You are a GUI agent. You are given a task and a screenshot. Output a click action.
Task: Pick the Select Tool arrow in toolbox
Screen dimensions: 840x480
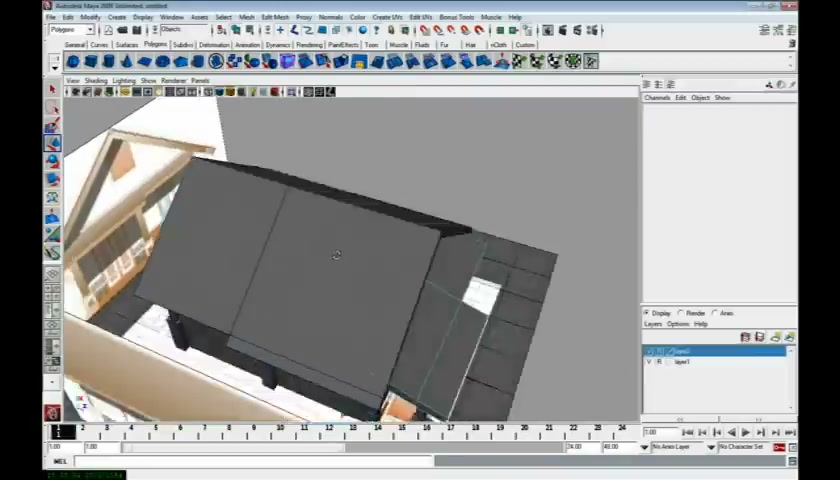point(52,89)
